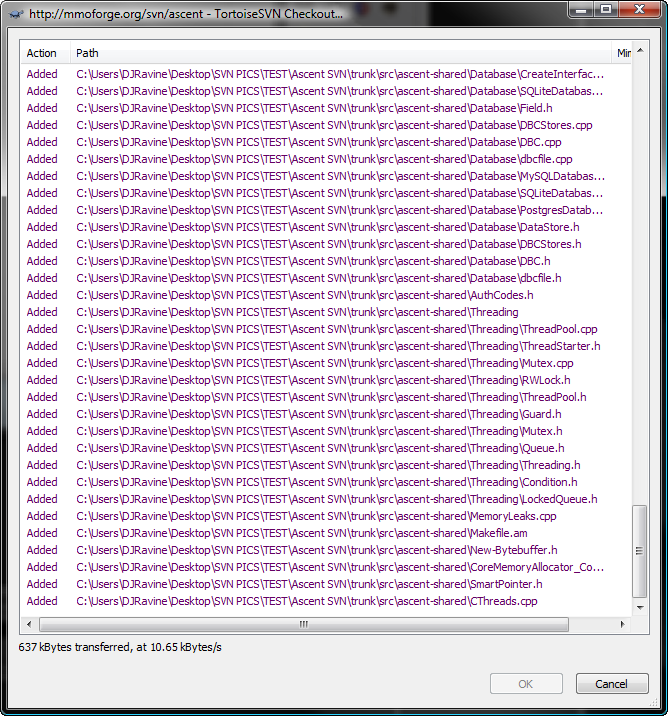The height and width of the screenshot is (716, 668).
Task: Maximize the checkout window
Action: click(x=605, y=10)
